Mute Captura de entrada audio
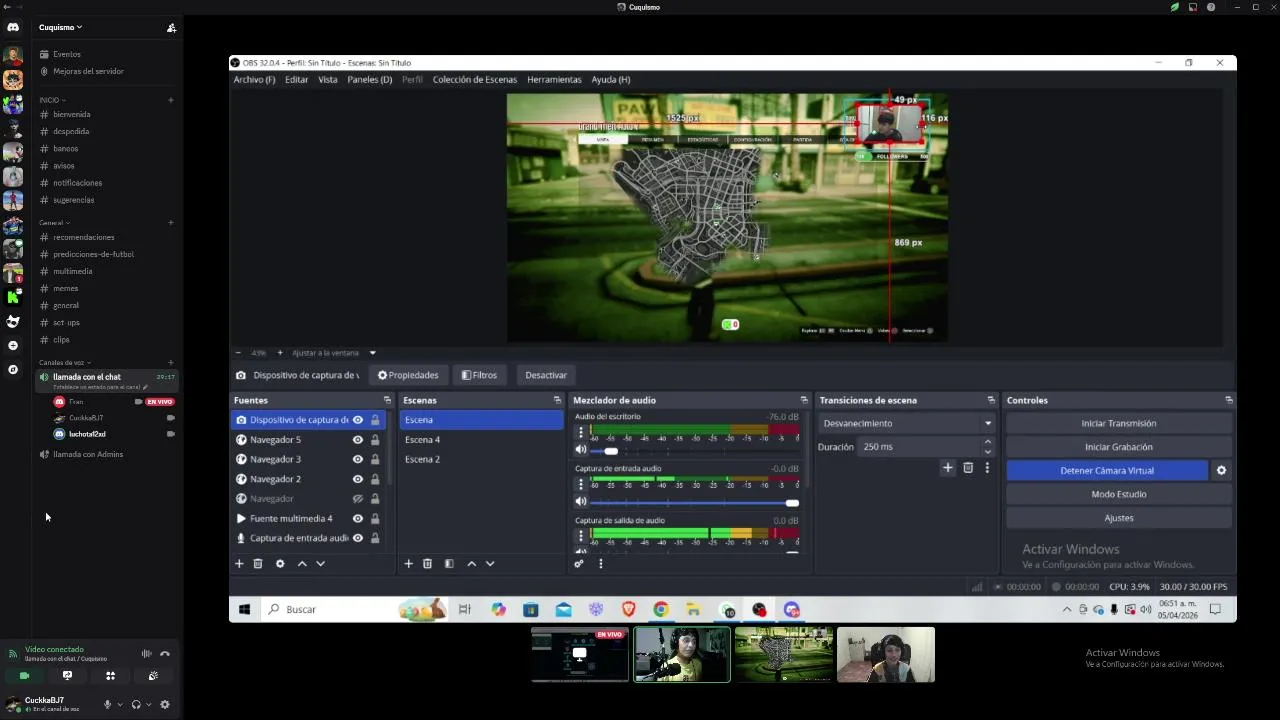The image size is (1280, 720). point(580,502)
